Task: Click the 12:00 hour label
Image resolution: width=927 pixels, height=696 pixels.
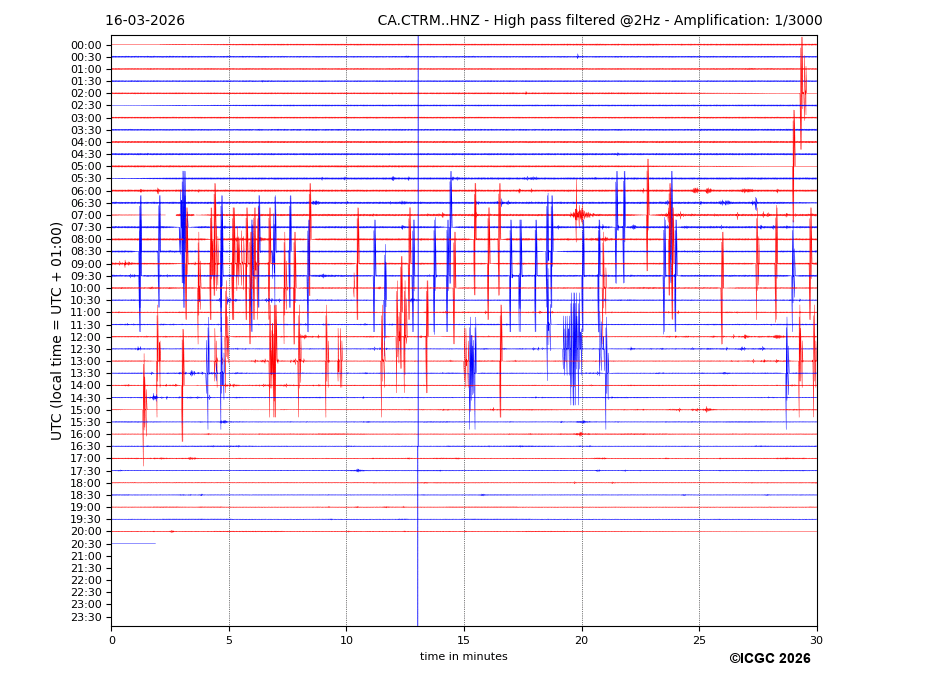Action: tap(86, 337)
